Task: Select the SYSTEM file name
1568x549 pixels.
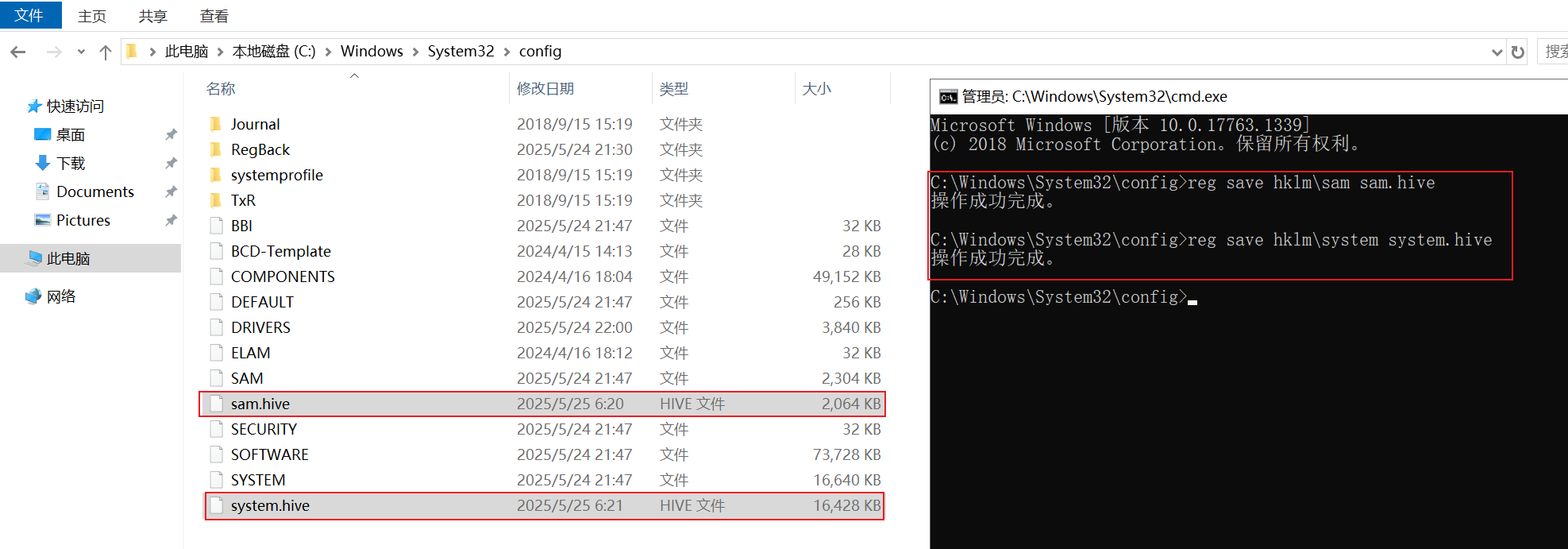Action: coord(258,480)
